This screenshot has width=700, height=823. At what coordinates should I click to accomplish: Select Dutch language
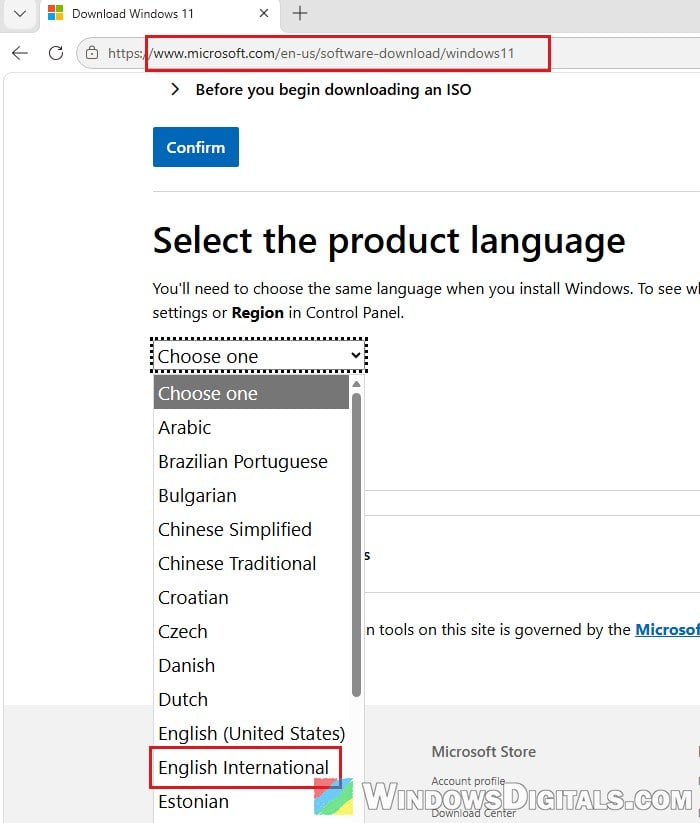click(x=251, y=699)
